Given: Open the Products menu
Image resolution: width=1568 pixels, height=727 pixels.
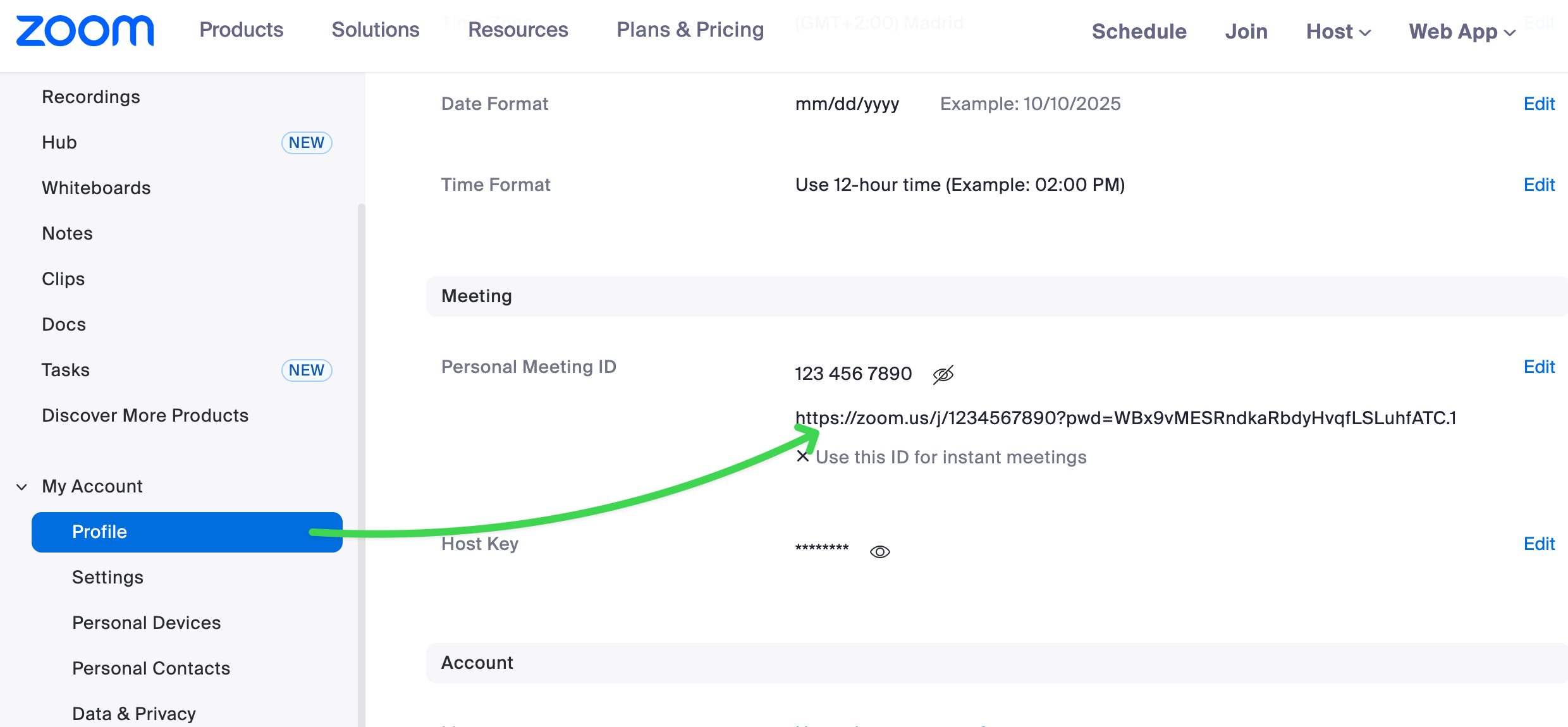Looking at the screenshot, I should 241,30.
